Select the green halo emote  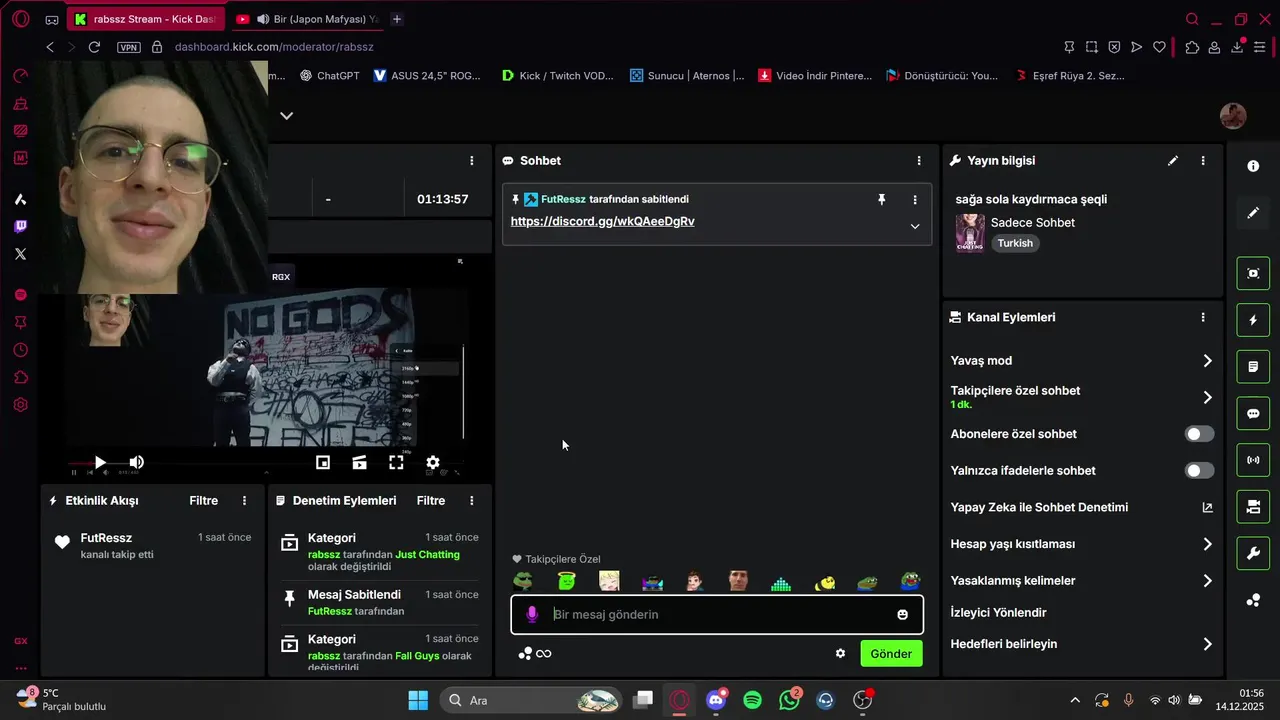(x=567, y=581)
